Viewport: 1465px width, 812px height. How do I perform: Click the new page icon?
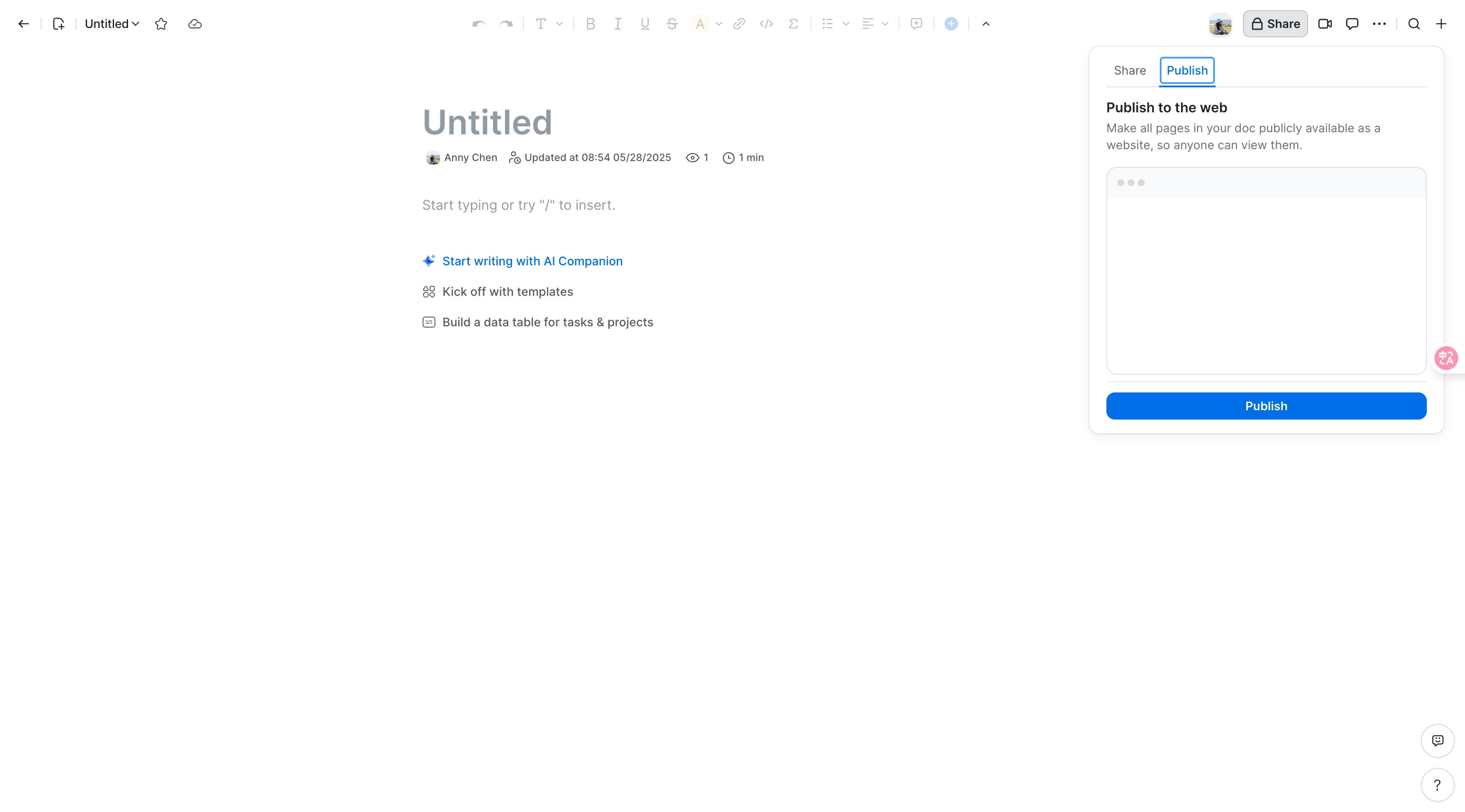pyautogui.click(x=58, y=24)
